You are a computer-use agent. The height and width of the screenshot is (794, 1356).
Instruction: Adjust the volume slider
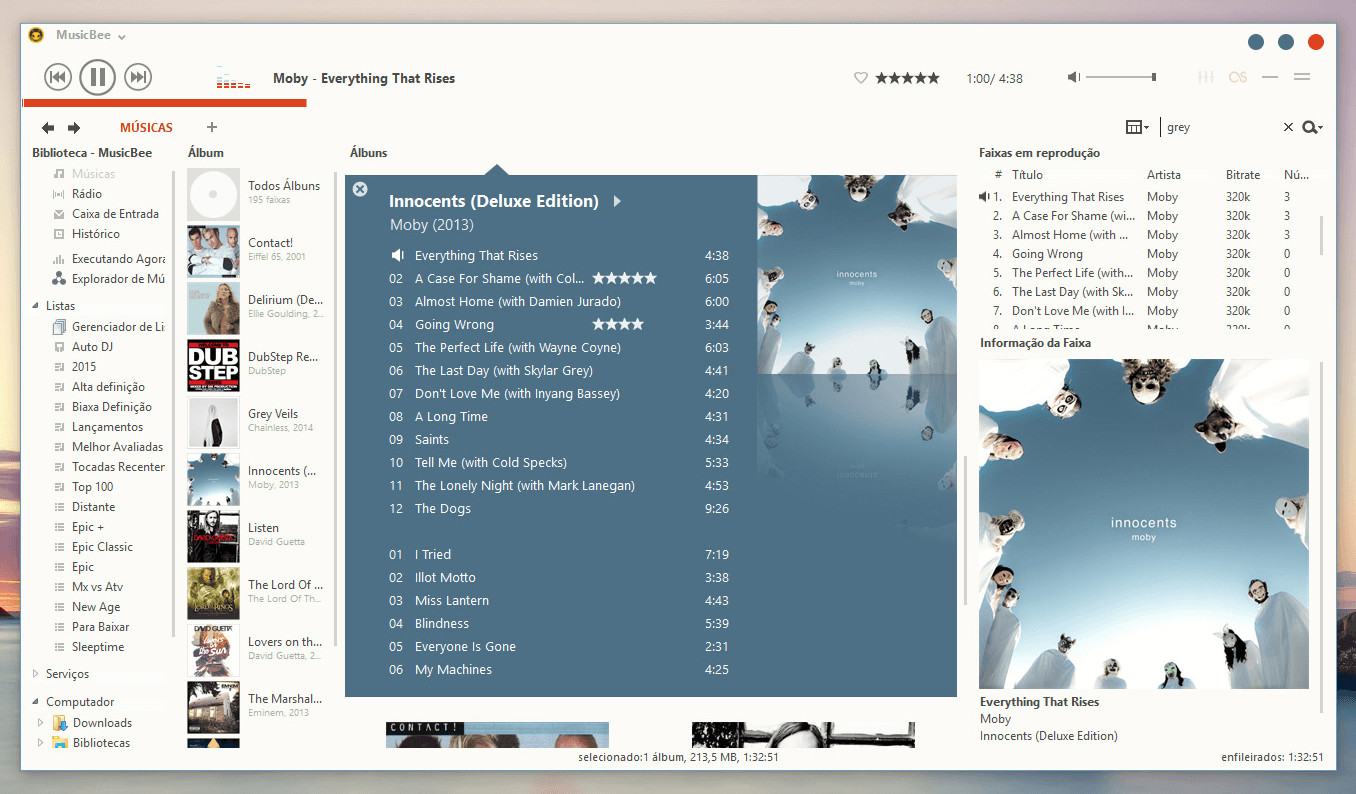pyautogui.click(x=1121, y=77)
